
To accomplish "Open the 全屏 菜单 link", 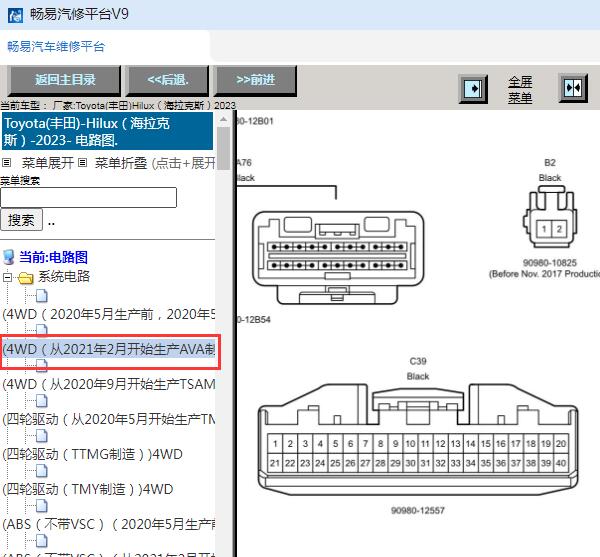I will pyautogui.click(x=520, y=90).
